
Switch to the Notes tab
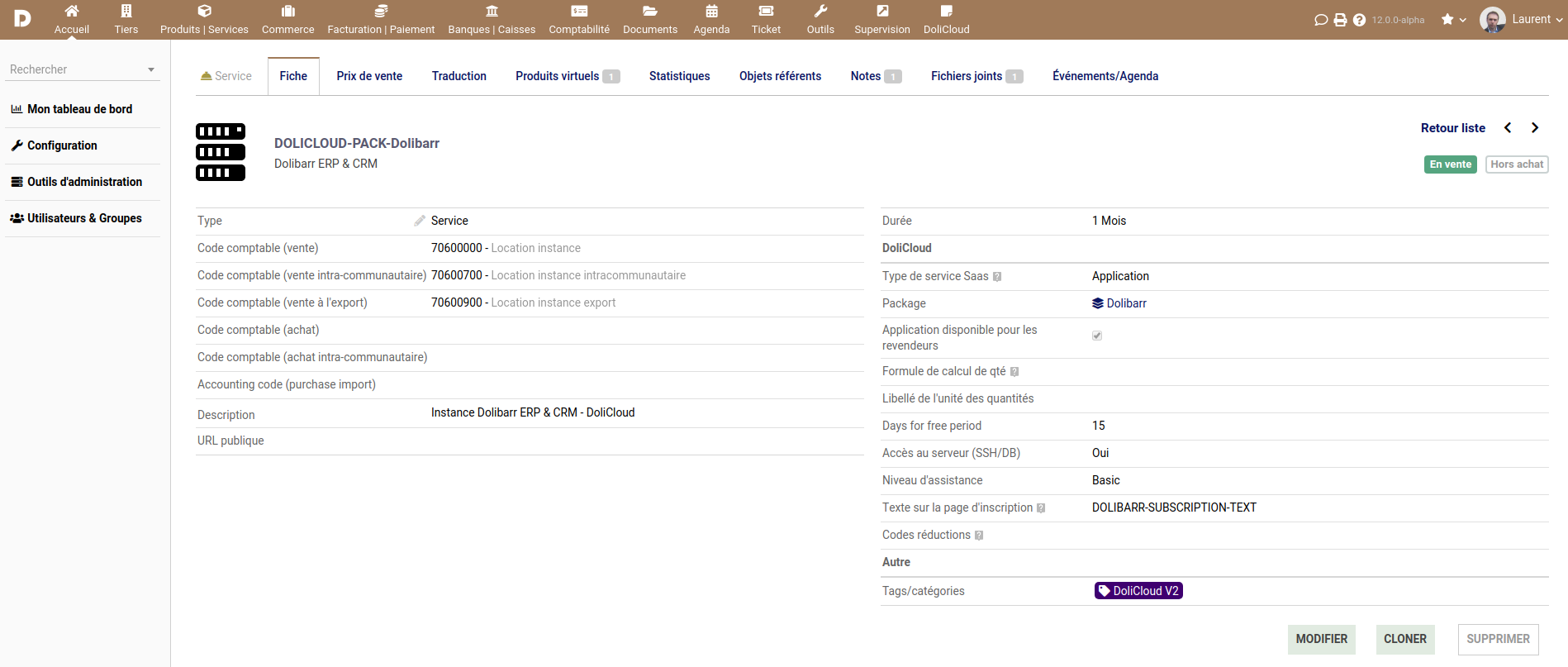click(x=876, y=76)
